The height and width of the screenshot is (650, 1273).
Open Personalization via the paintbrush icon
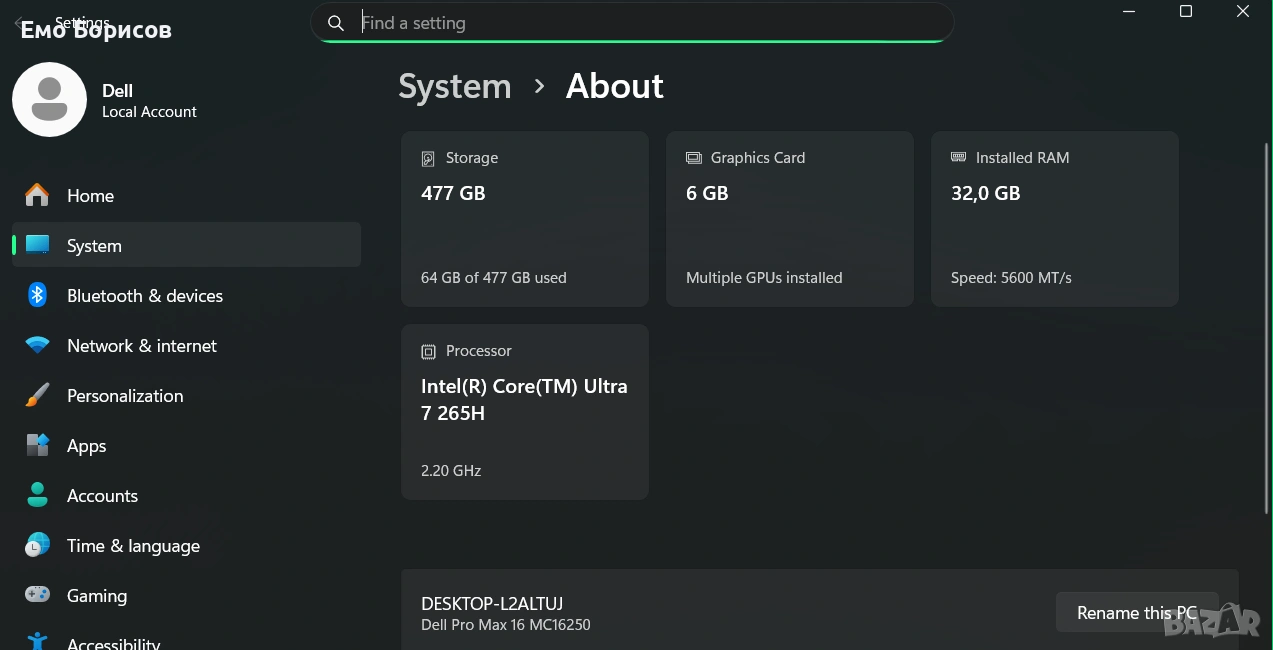point(37,396)
